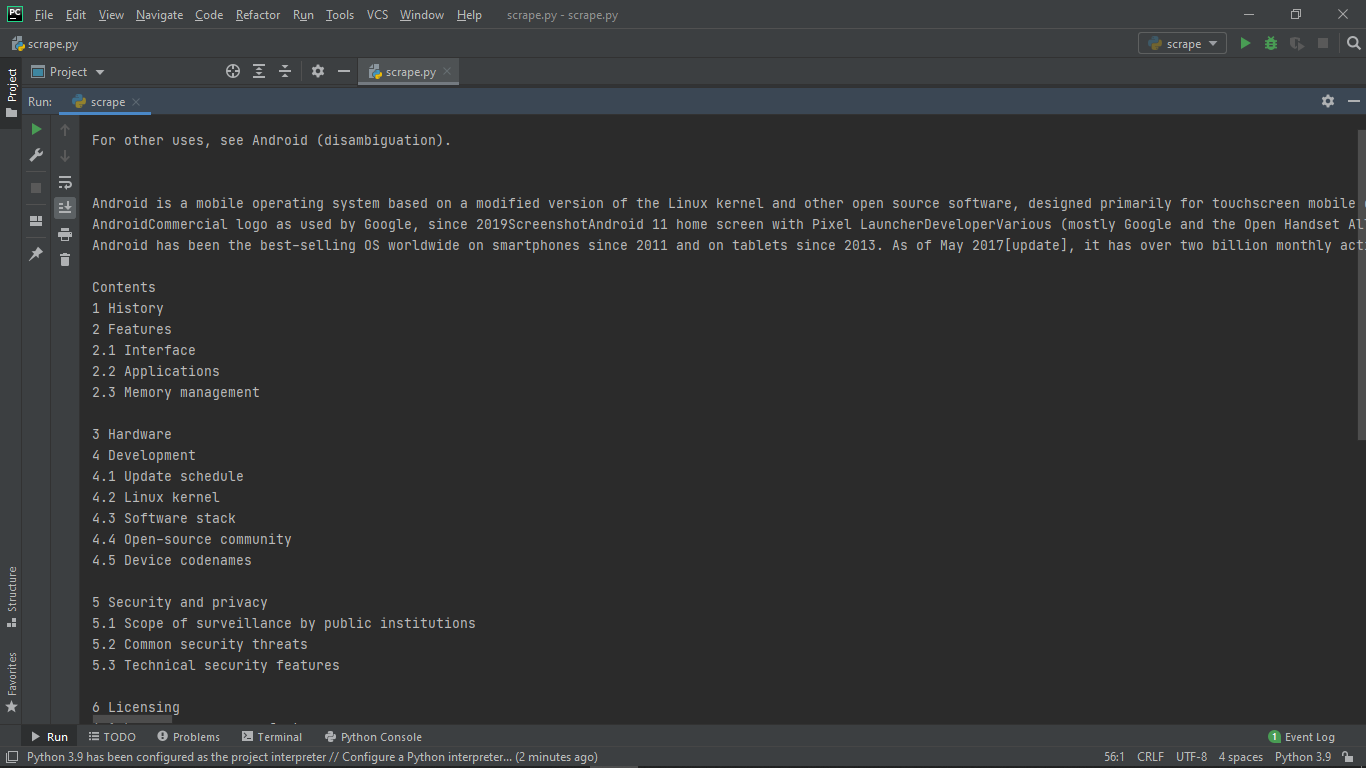Open Search Everywhere magnifier
The height and width of the screenshot is (768, 1366).
coord(1353,43)
